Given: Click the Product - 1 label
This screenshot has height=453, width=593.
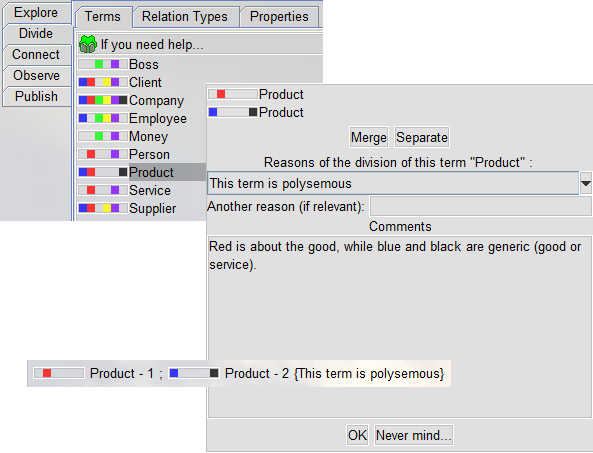Looking at the screenshot, I should pos(122,374).
